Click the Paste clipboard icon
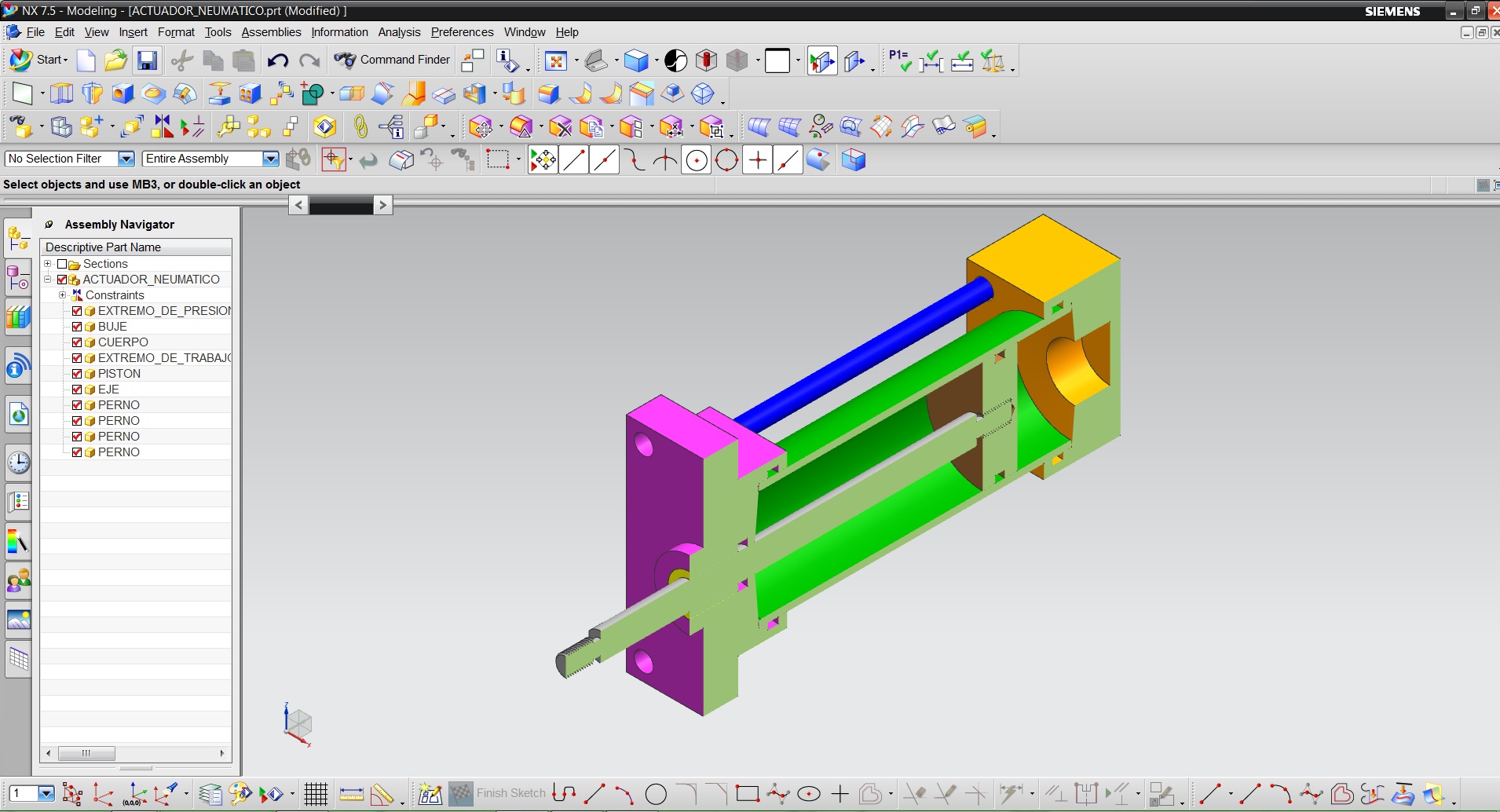 click(x=244, y=60)
